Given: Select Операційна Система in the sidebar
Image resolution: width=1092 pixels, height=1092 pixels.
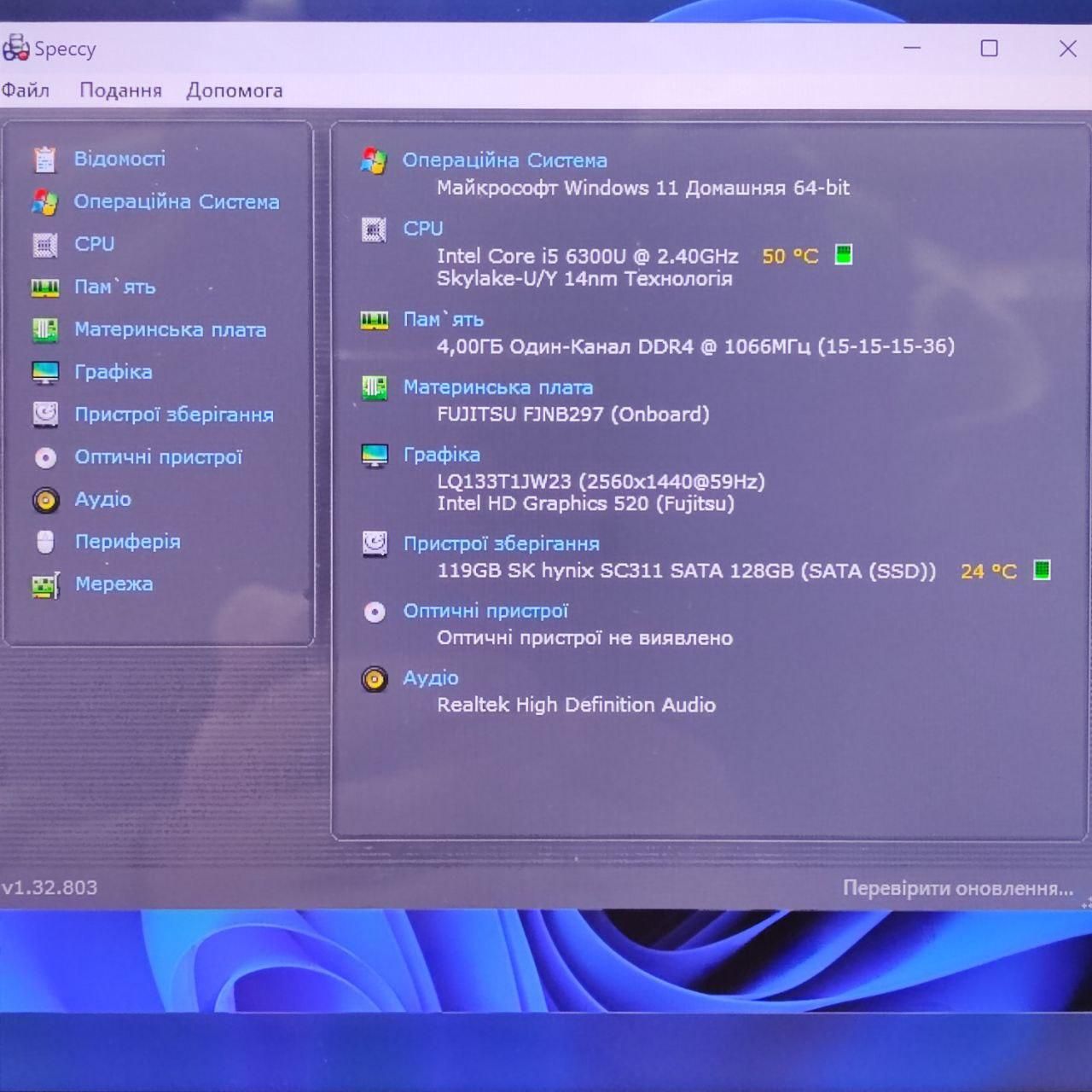Looking at the screenshot, I should click(x=177, y=201).
